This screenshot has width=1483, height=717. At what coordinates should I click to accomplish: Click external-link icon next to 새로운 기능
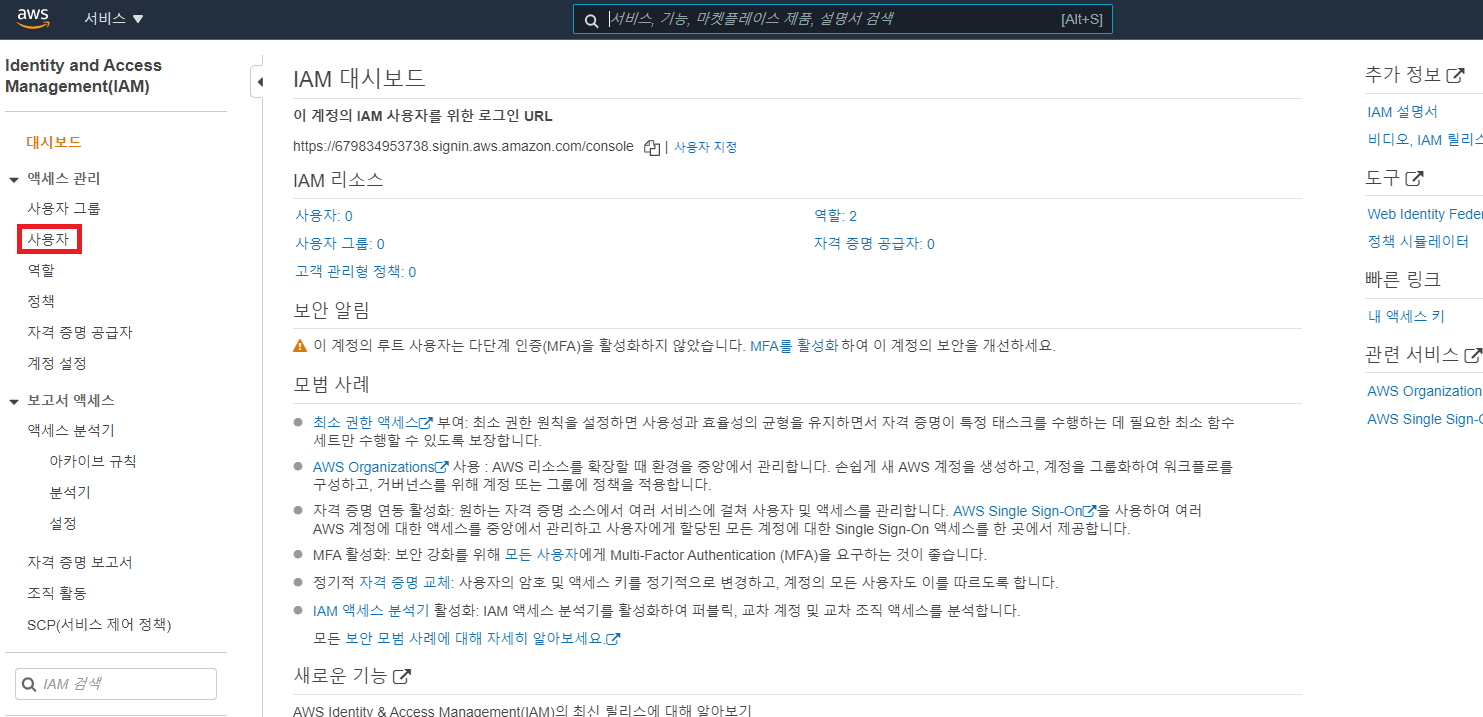(x=402, y=677)
